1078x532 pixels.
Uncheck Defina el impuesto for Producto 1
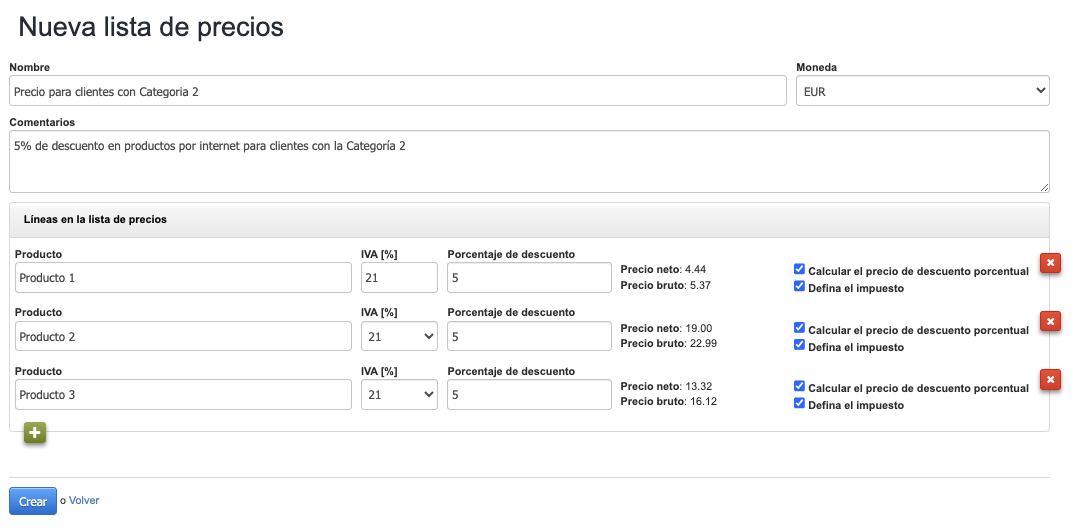pyautogui.click(x=799, y=287)
